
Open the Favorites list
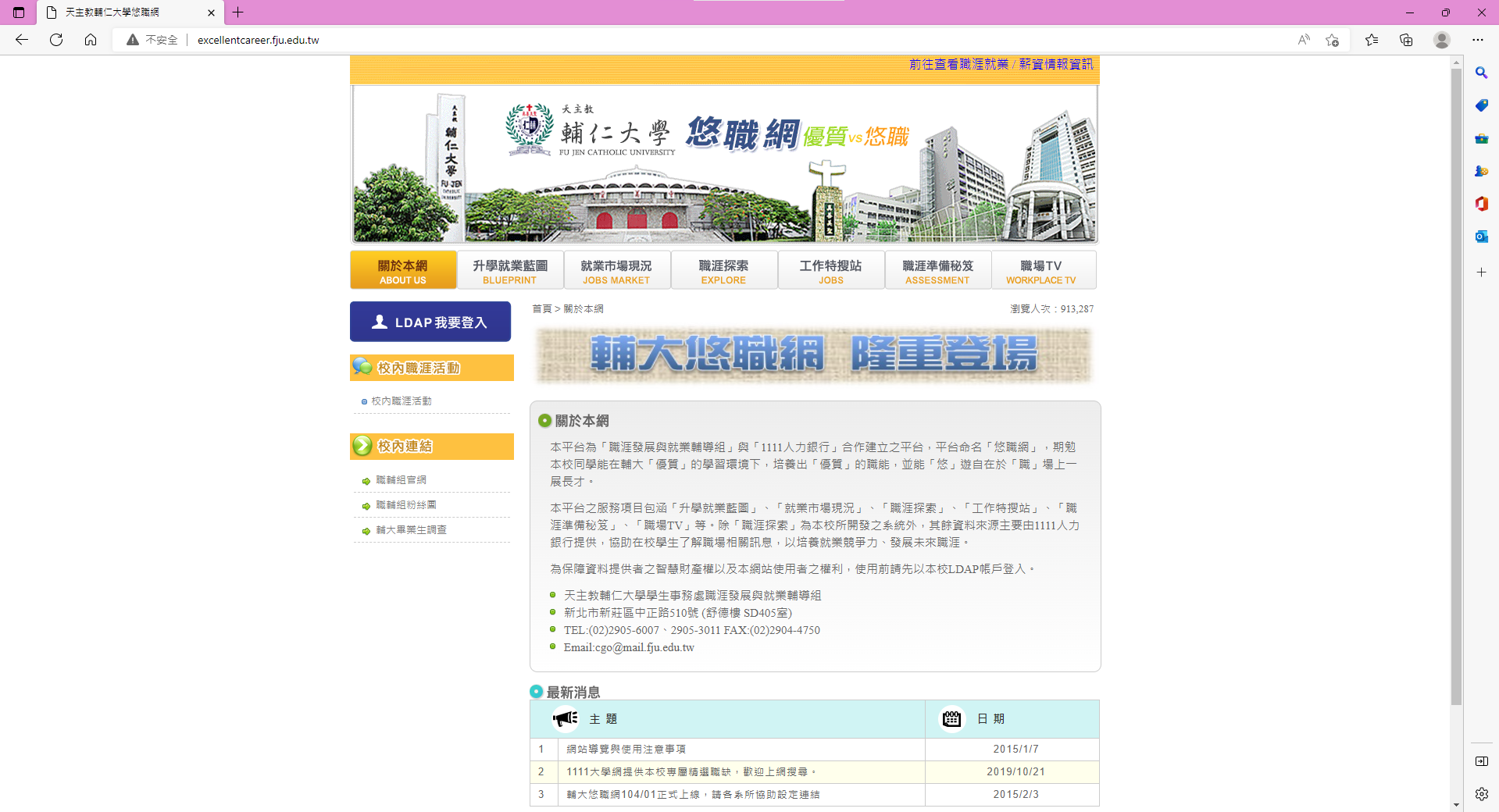pyautogui.click(x=1372, y=40)
